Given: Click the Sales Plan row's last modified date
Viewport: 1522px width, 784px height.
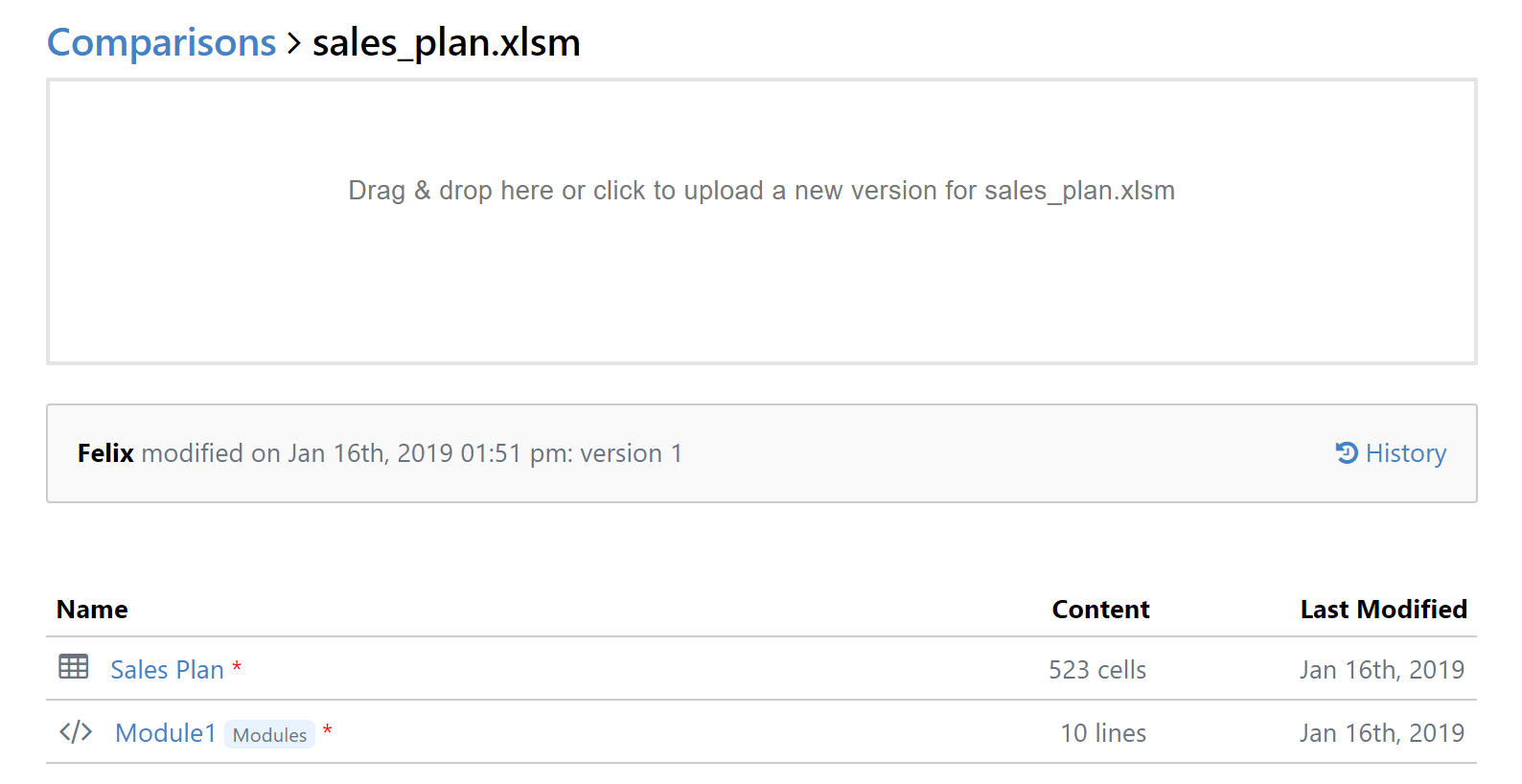Looking at the screenshot, I should 1381,670.
